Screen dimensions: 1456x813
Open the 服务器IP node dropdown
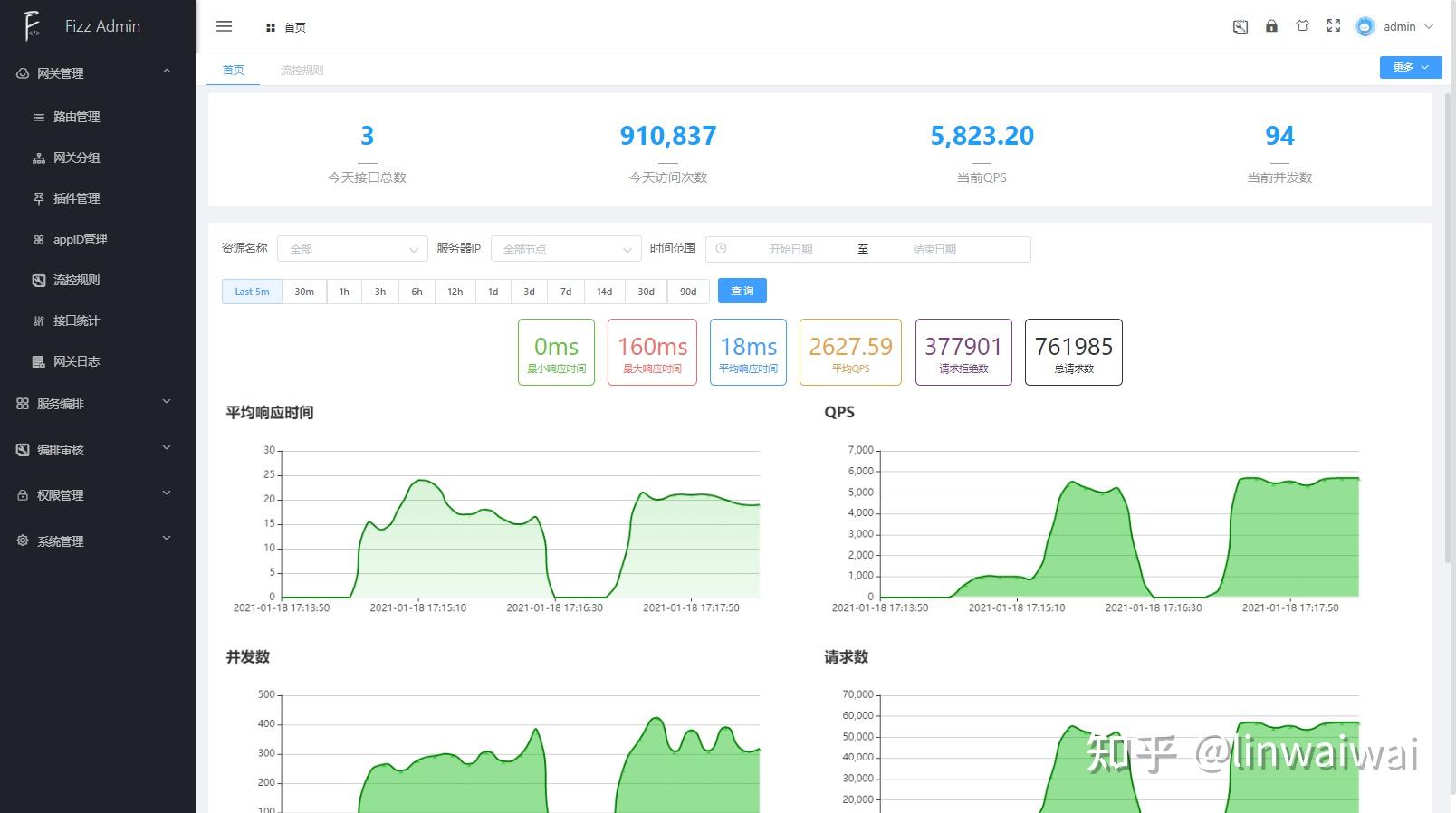click(566, 249)
